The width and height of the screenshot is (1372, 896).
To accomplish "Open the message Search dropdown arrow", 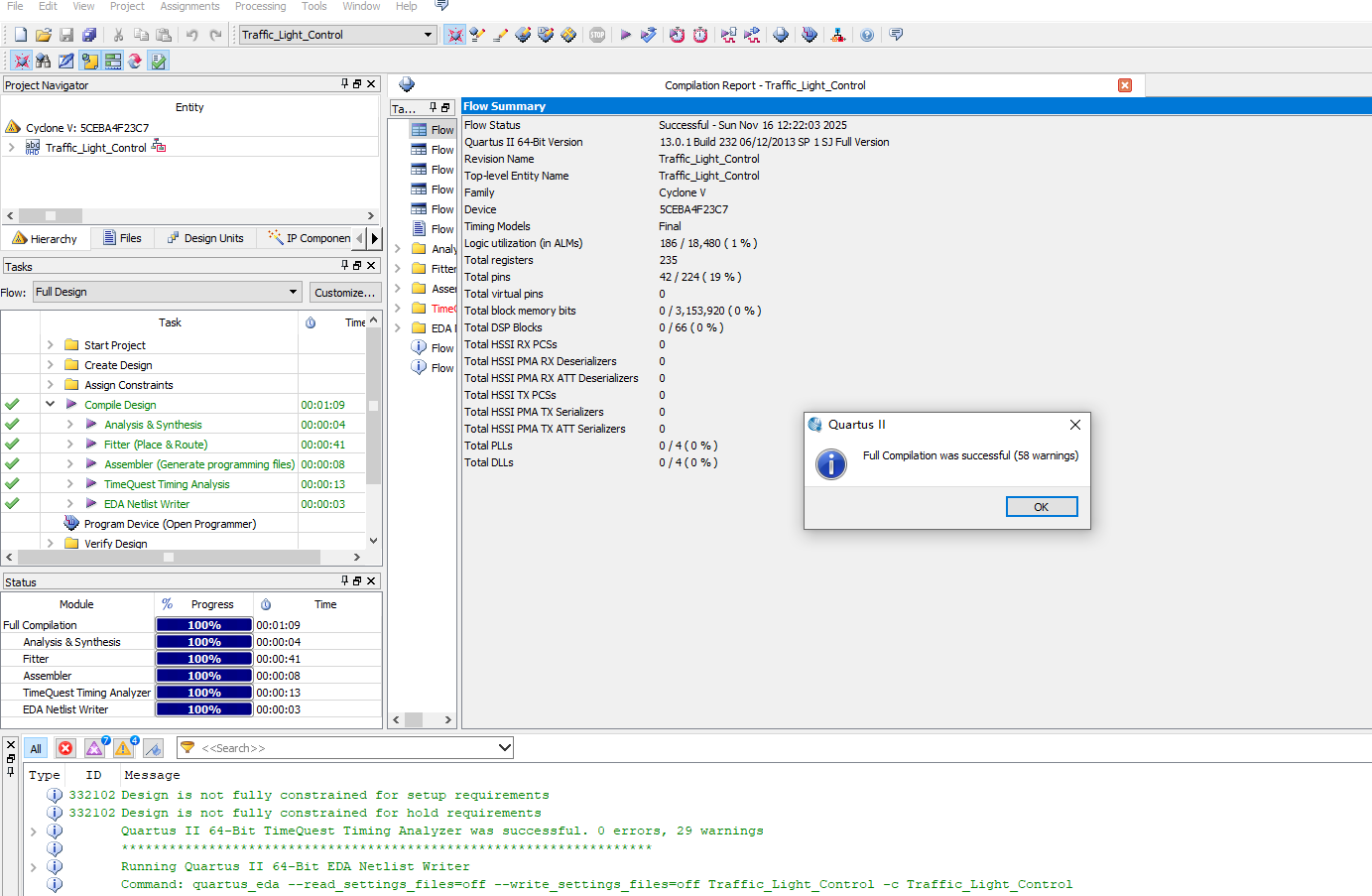I will pos(504,748).
